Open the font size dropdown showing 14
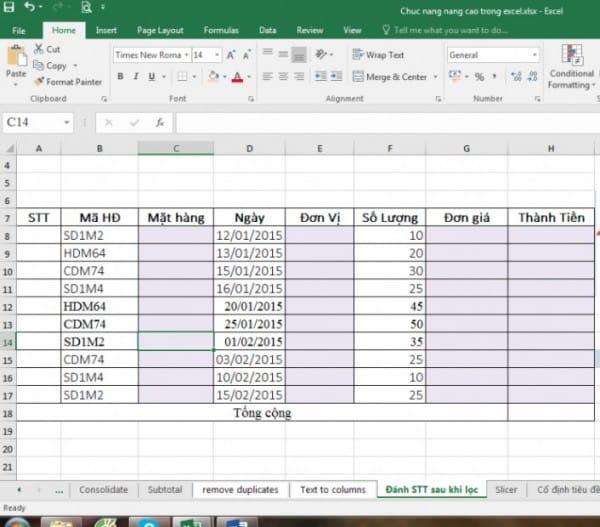 217,55
